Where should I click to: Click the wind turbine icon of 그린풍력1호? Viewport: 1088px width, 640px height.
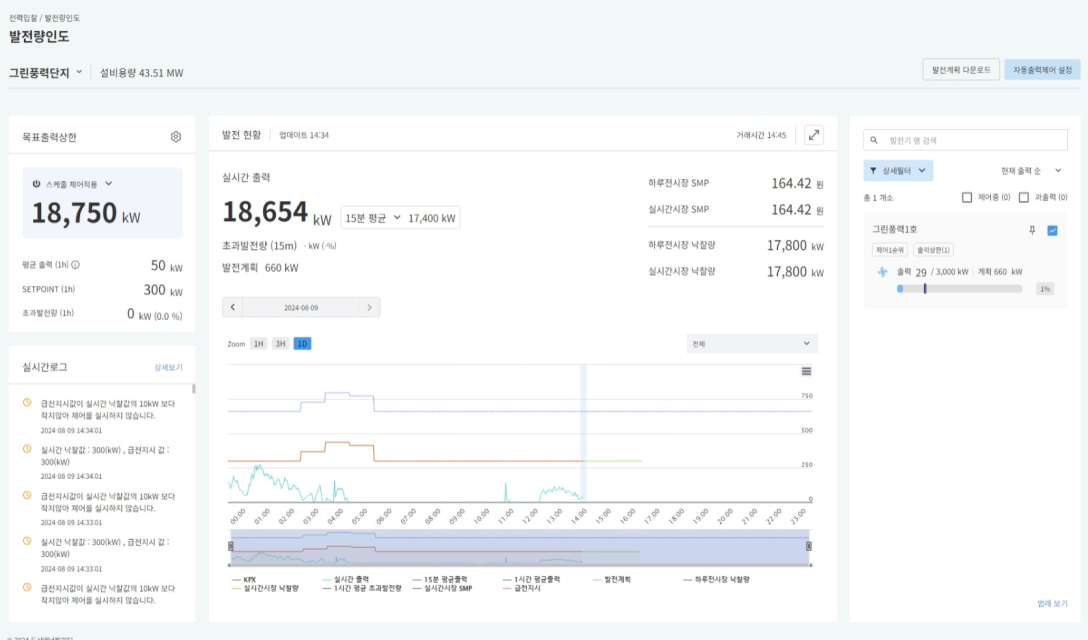point(882,271)
